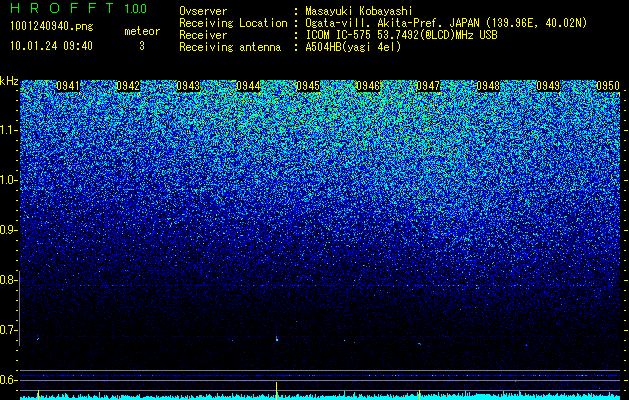Click the 0949 time marker
629x400 pixels.
(x=548, y=86)
